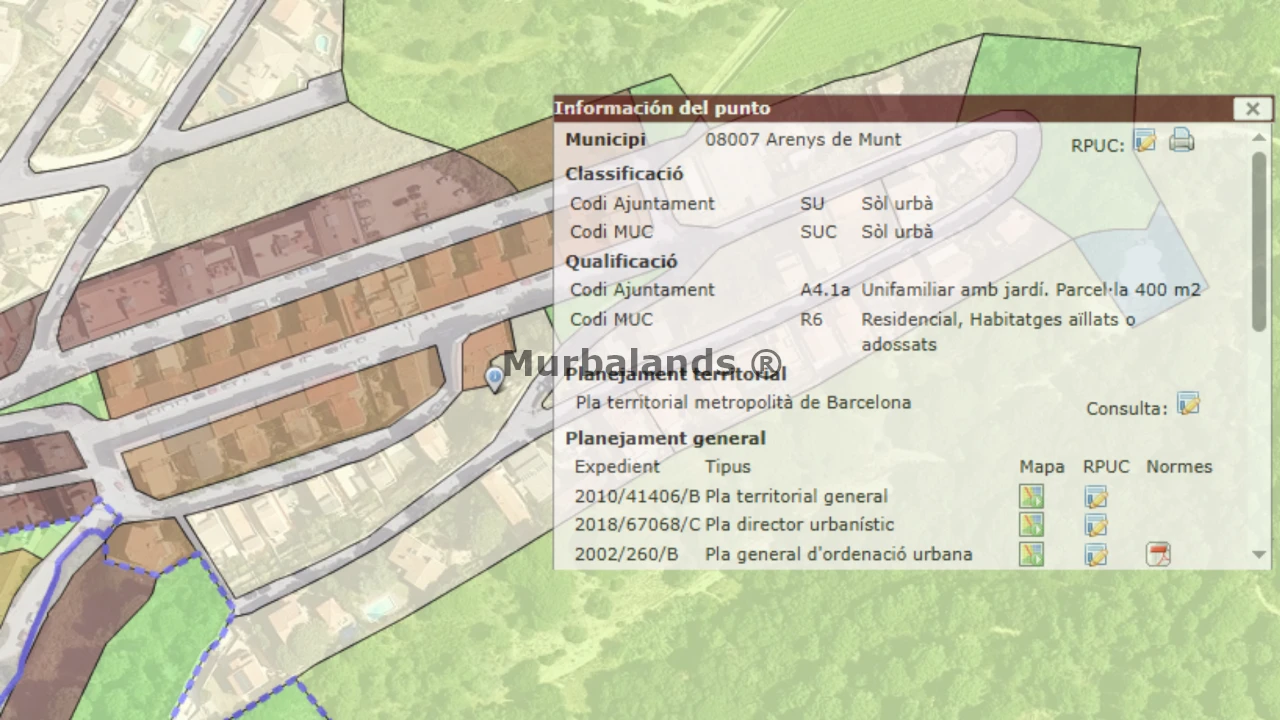This screenshot has width=1280, height=720.
Task: Open RPUC icon for Pla general d'ordenació urbana
Action: click(1096, 554)
